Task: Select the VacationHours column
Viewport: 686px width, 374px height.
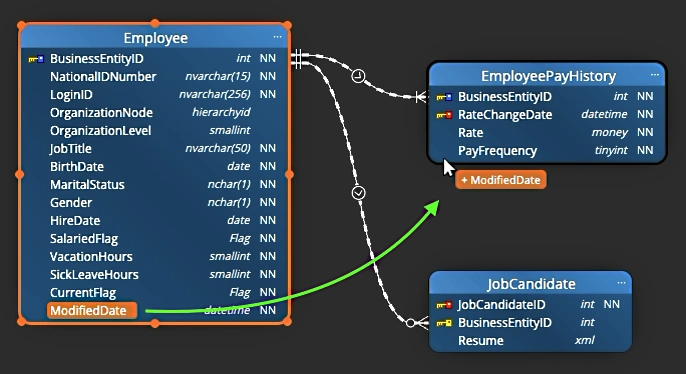Action: [x=91, y=256]
